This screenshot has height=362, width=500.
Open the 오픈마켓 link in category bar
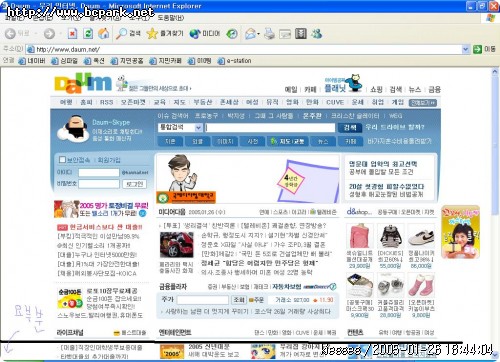coord(133,102)
